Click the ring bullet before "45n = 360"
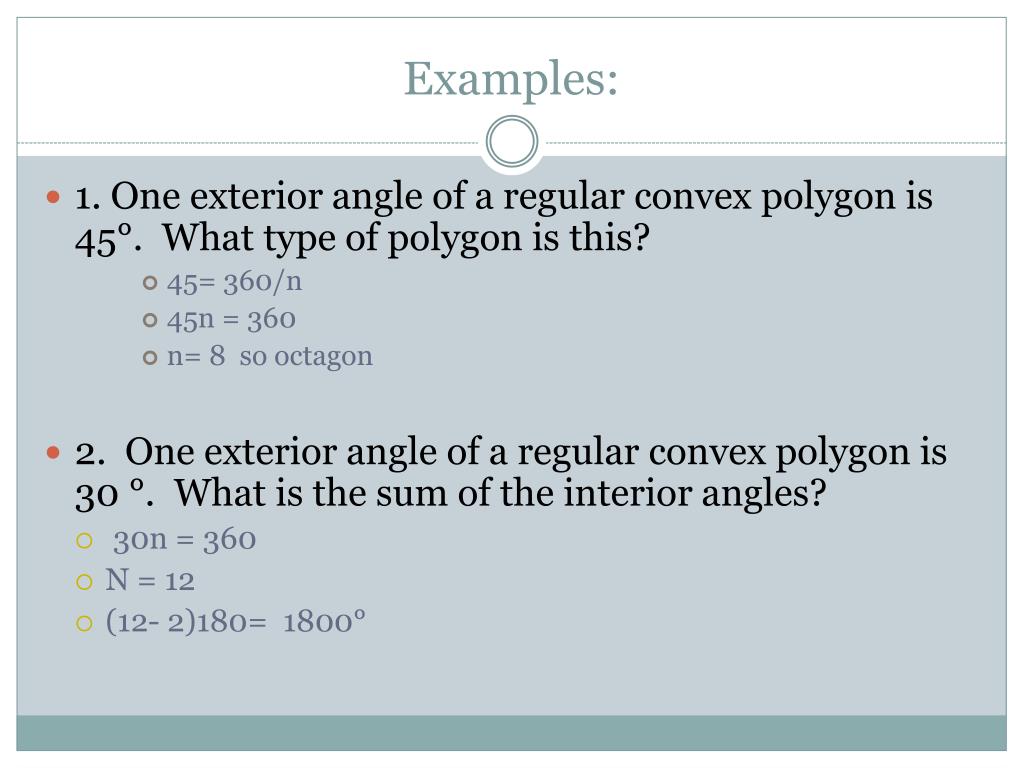Screen dimensions: 1024x768 click(150, 320)
